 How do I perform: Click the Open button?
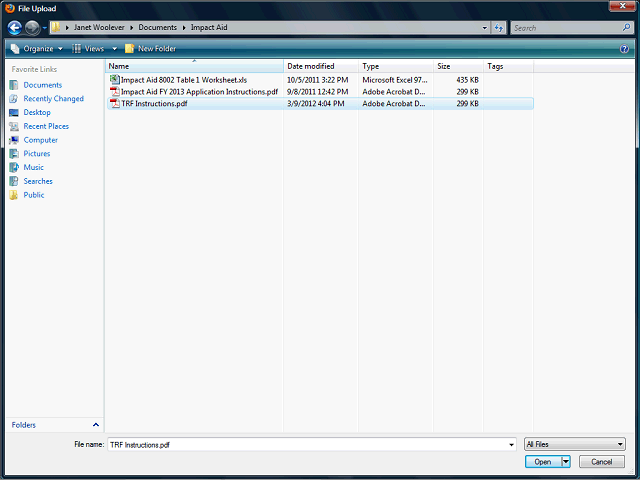(543, 462)
